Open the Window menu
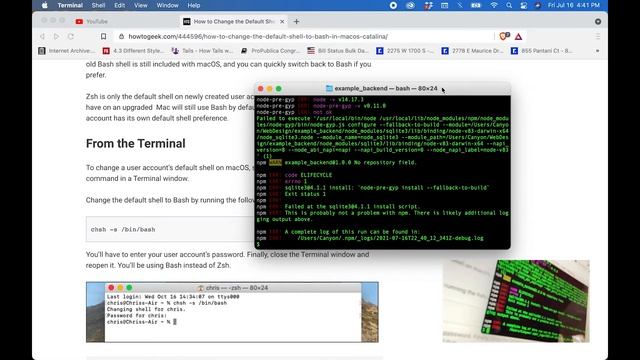 [167, 5]
